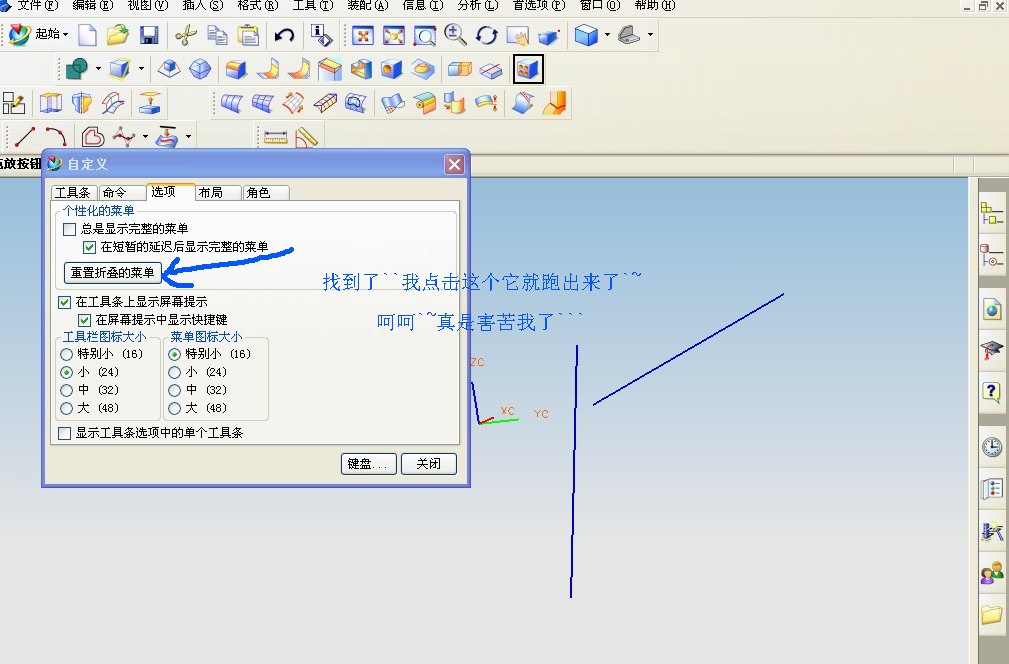
Task: Click the highlighted instance array feature icon
Action: [528, 69]
